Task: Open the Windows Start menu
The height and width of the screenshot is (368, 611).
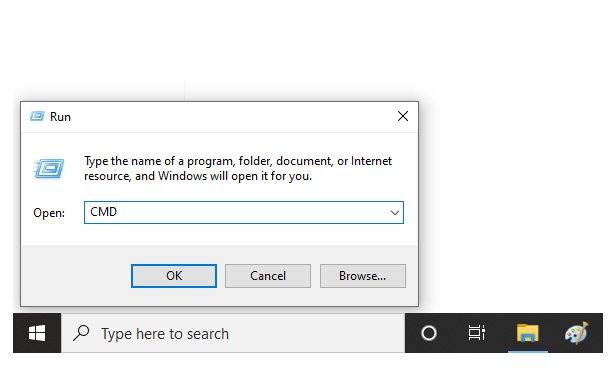Action: point(37,333)
